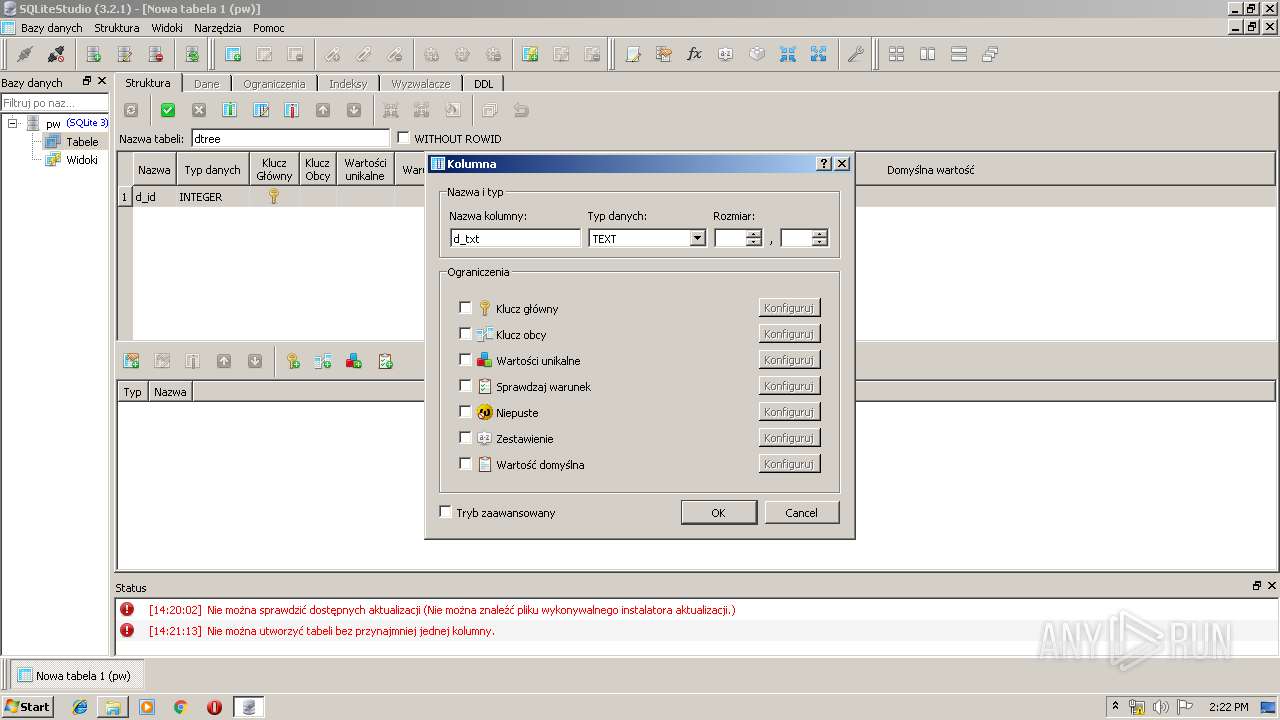The width and height of the screenshot is (1280, 720).
Task: Switch to the DDL tab
Action: click(x=484, y=84)
